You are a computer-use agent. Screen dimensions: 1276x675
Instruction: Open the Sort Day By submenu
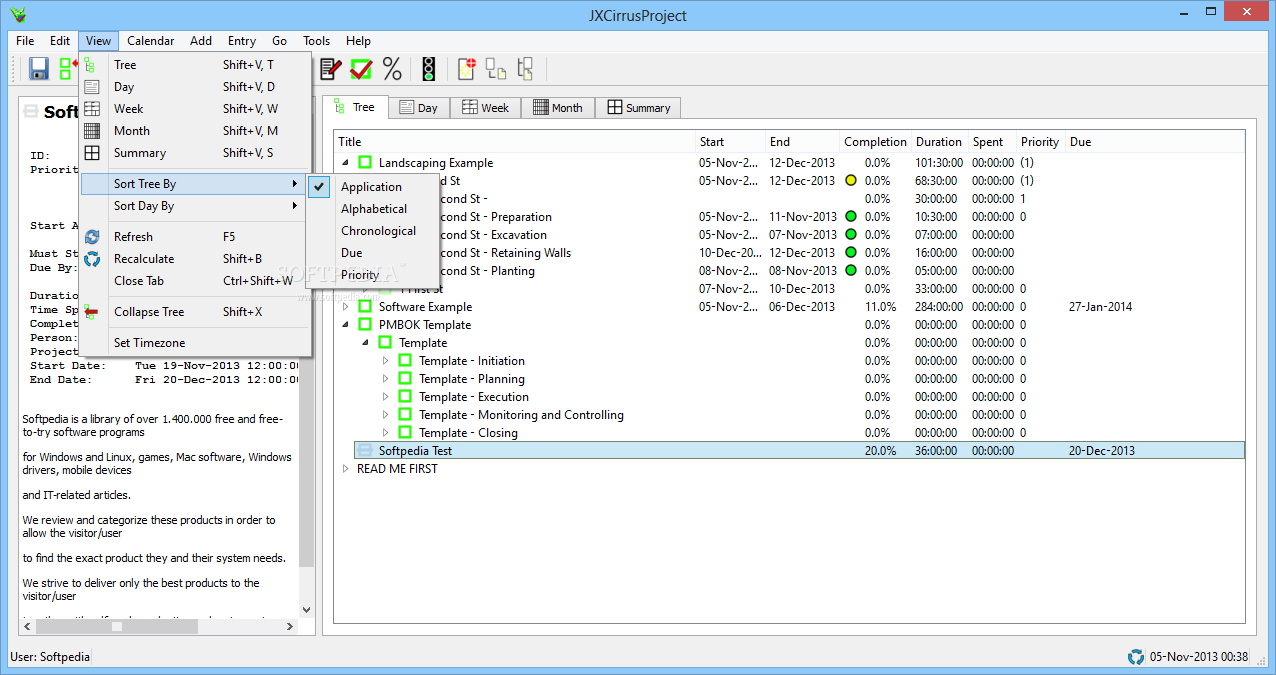point(194,206)
